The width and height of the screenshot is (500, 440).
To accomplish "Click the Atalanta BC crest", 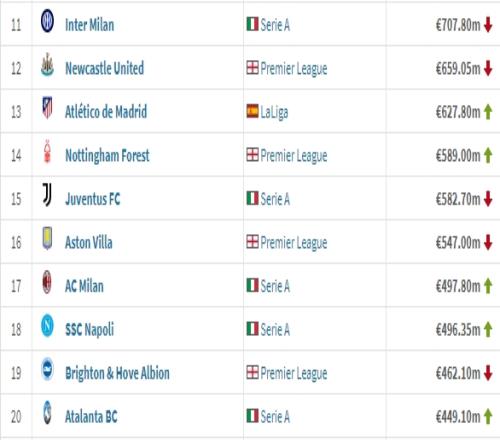I will pos(47,413).
